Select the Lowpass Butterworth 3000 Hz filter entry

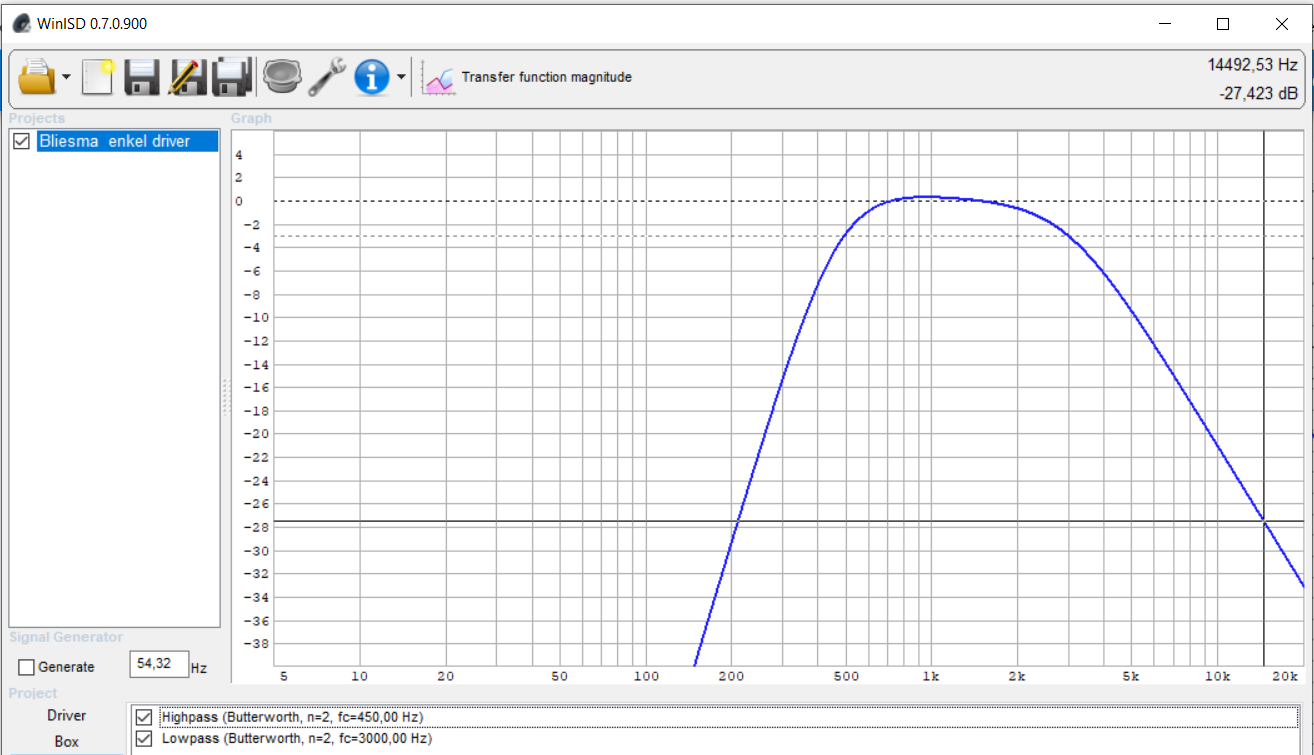pyautogui.click(x=296, y=739)
